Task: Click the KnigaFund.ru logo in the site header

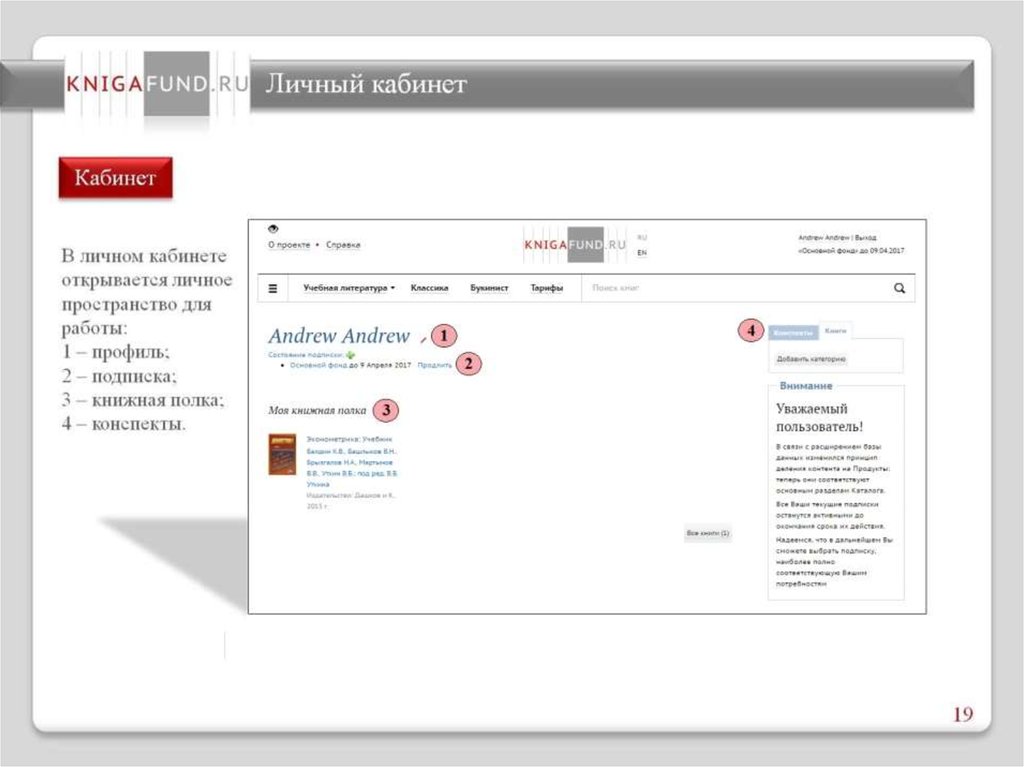Action: coord(575,244)
